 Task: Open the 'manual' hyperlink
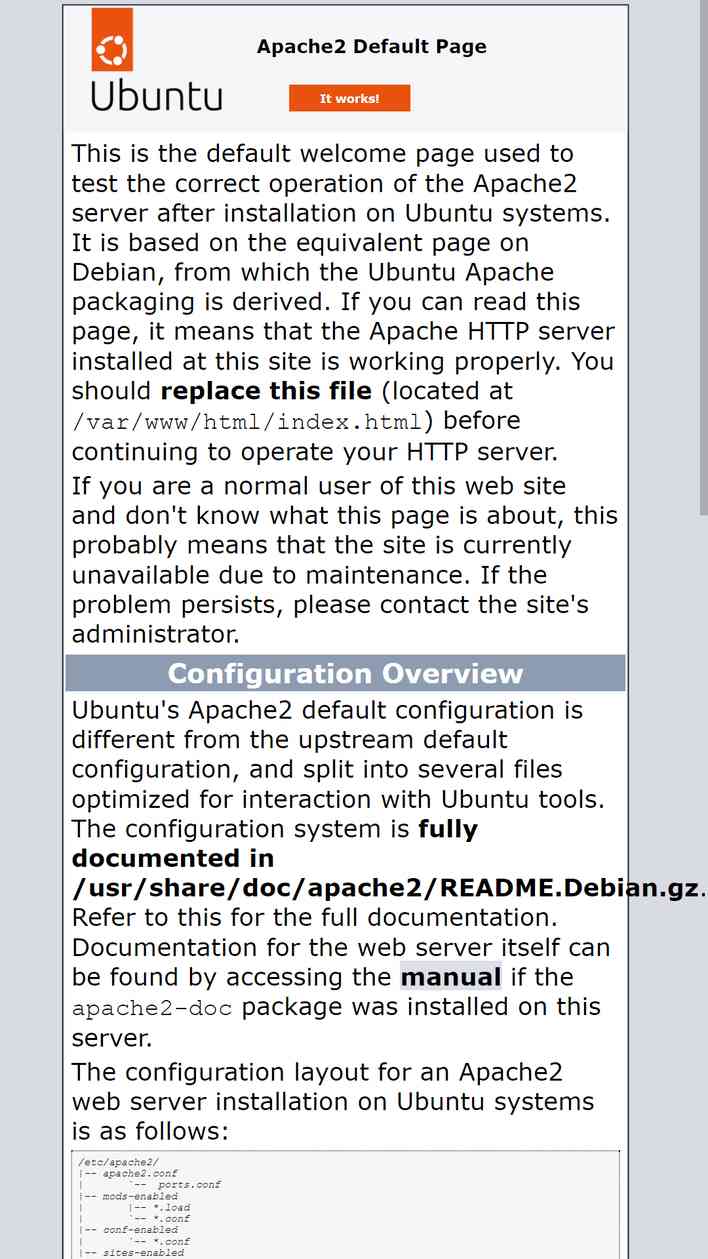451,977
